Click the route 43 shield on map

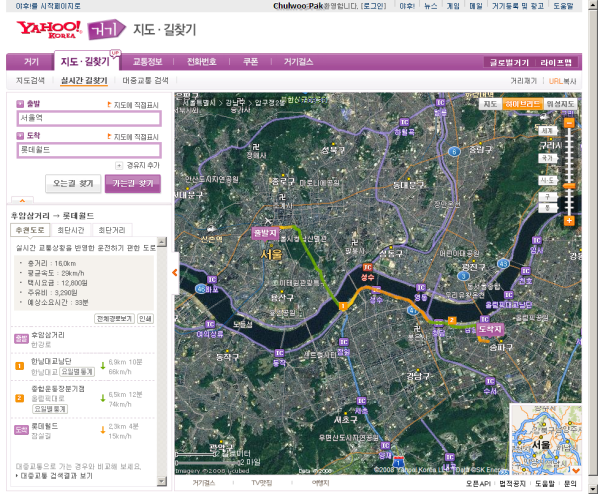coord(503,264)
